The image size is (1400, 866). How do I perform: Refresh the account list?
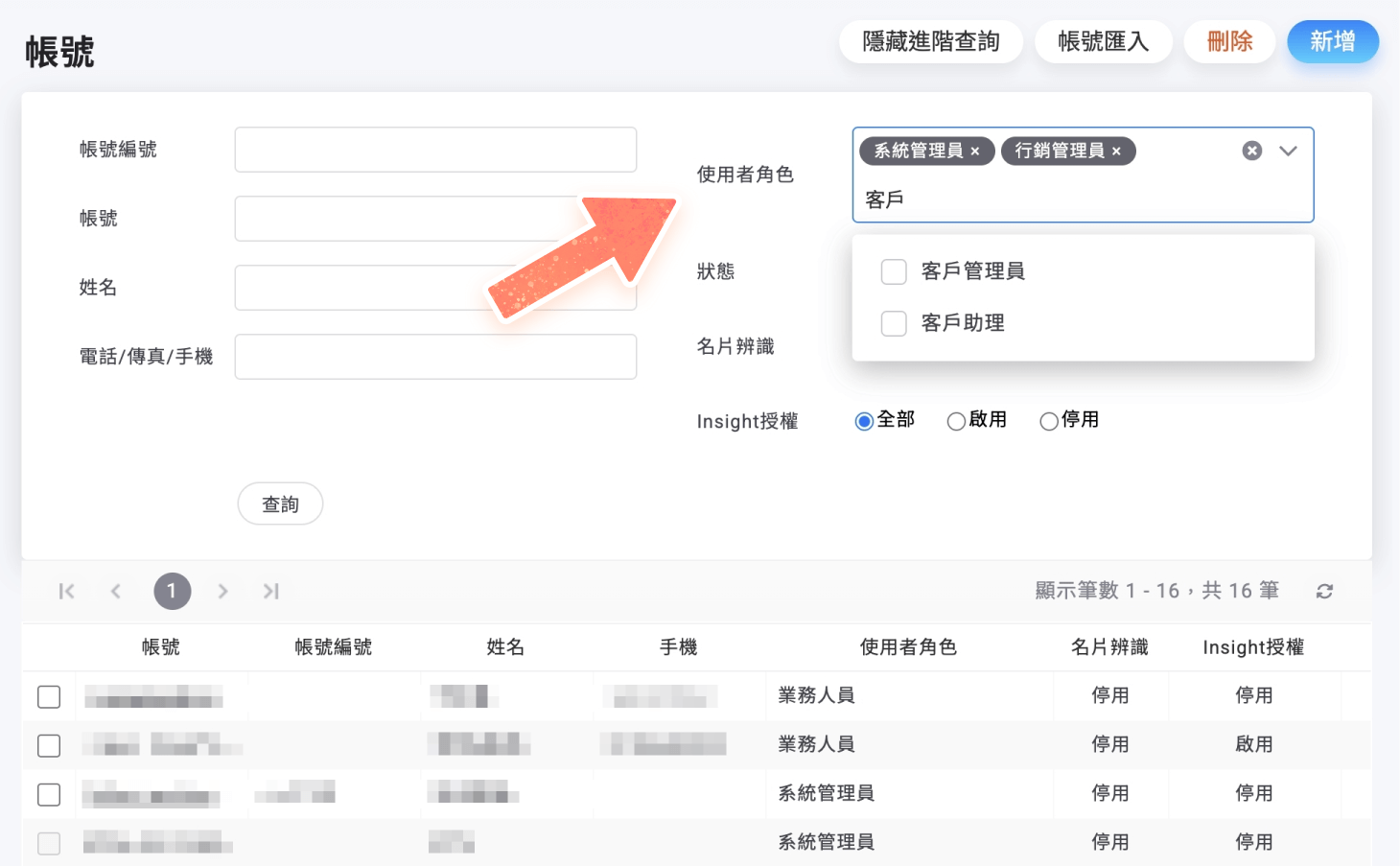pos(1324,591)
